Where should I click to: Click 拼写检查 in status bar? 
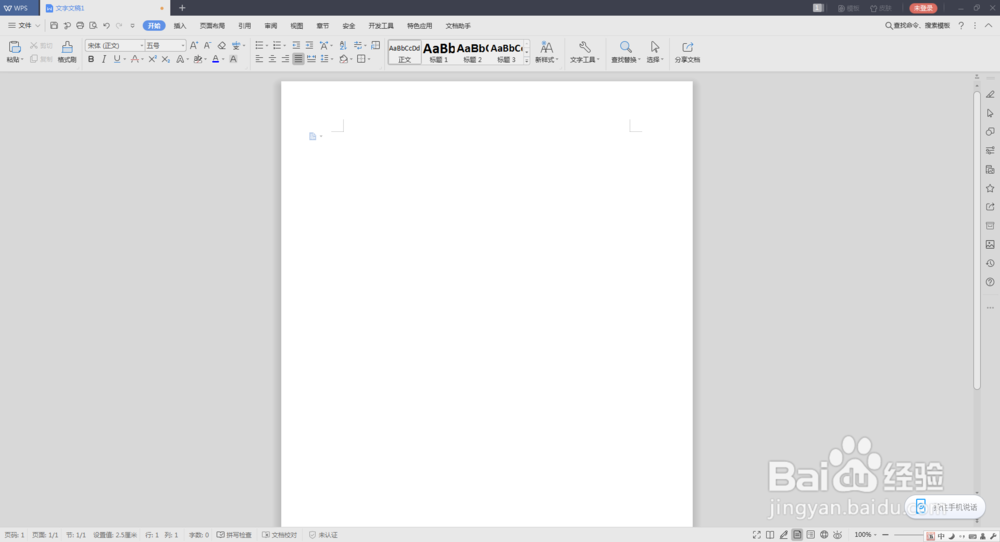coord(234,535)
